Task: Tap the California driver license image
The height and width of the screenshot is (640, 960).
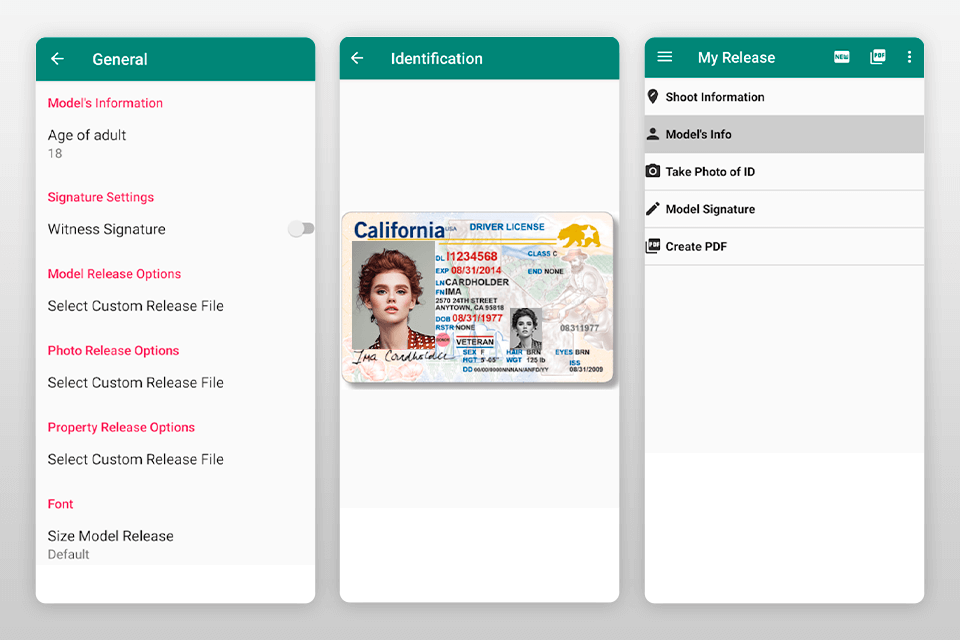Action: (477, 297)
